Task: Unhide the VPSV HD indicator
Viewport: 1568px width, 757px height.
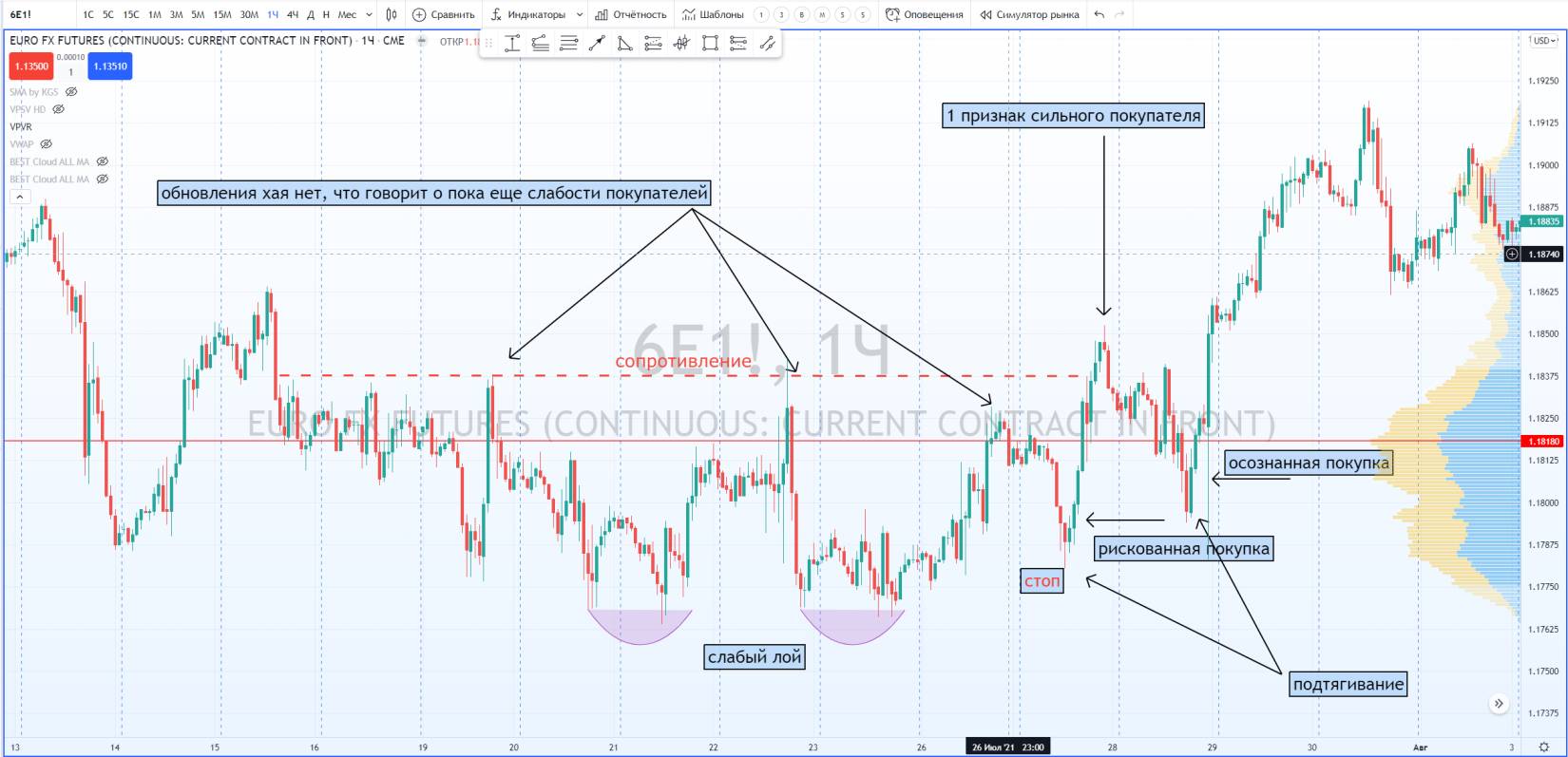Action: tap(59, 109)
